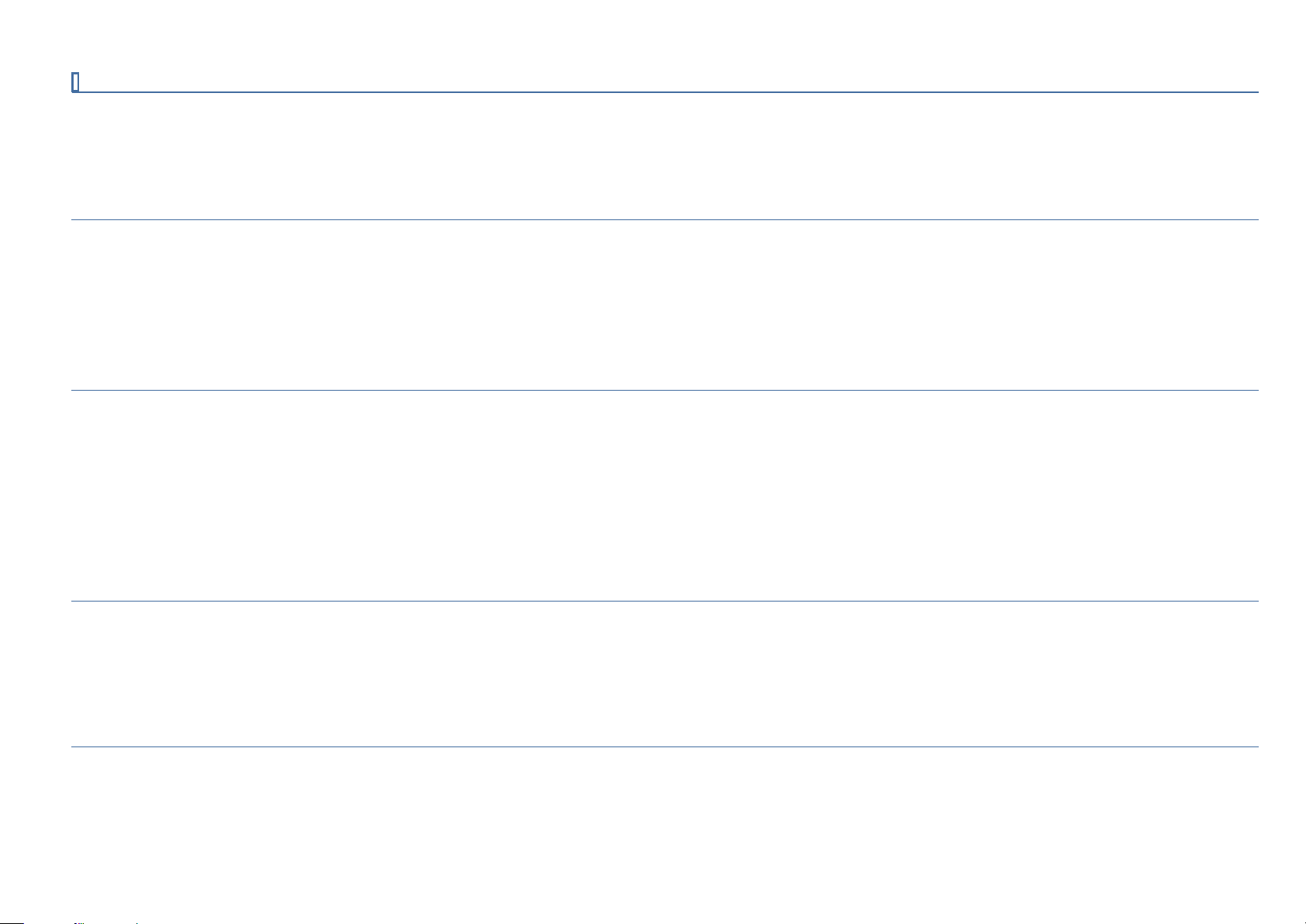Click the small blue rectangle heading marker

pos(75,82)
